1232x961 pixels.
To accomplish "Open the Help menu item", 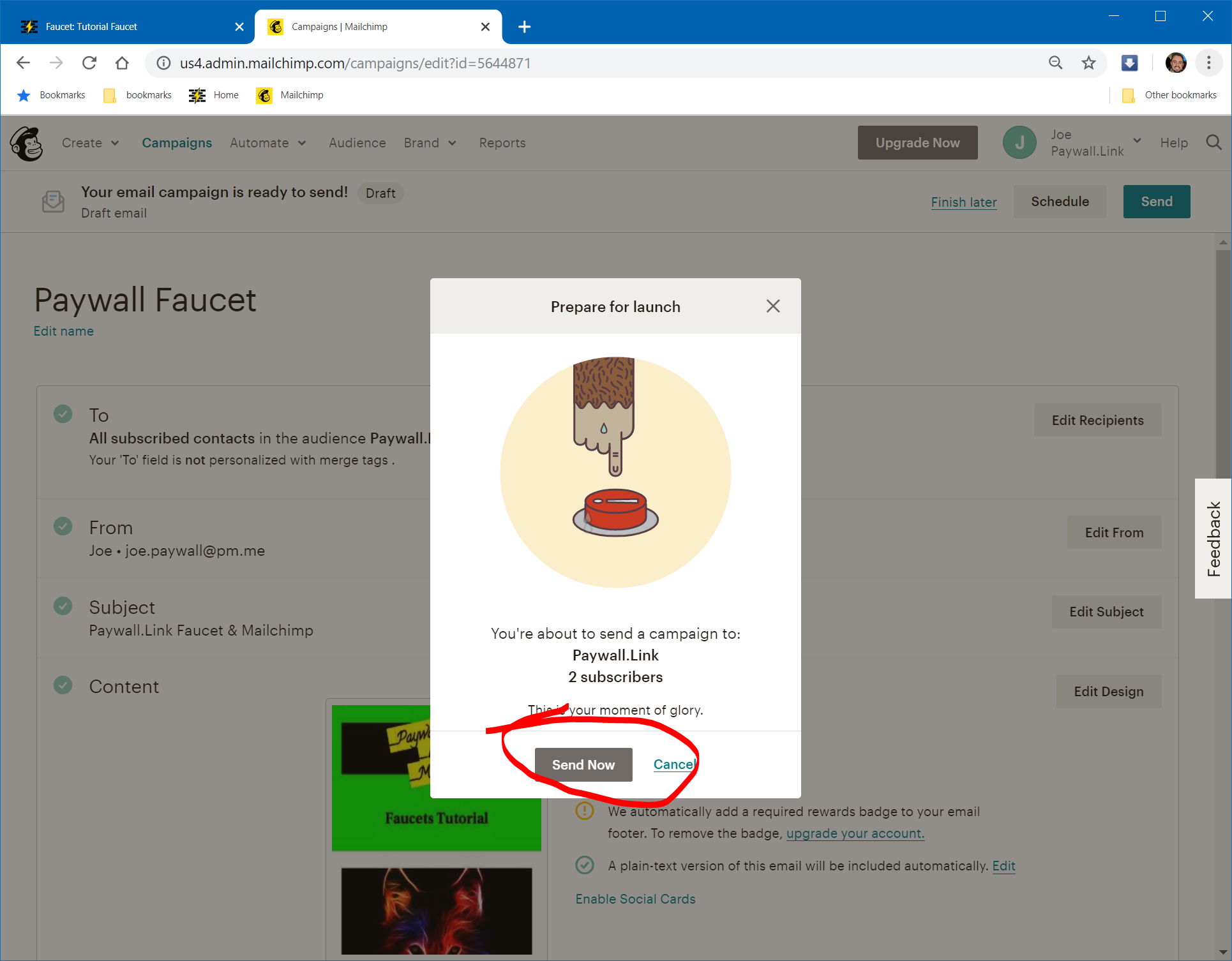I will point(1174,143).
